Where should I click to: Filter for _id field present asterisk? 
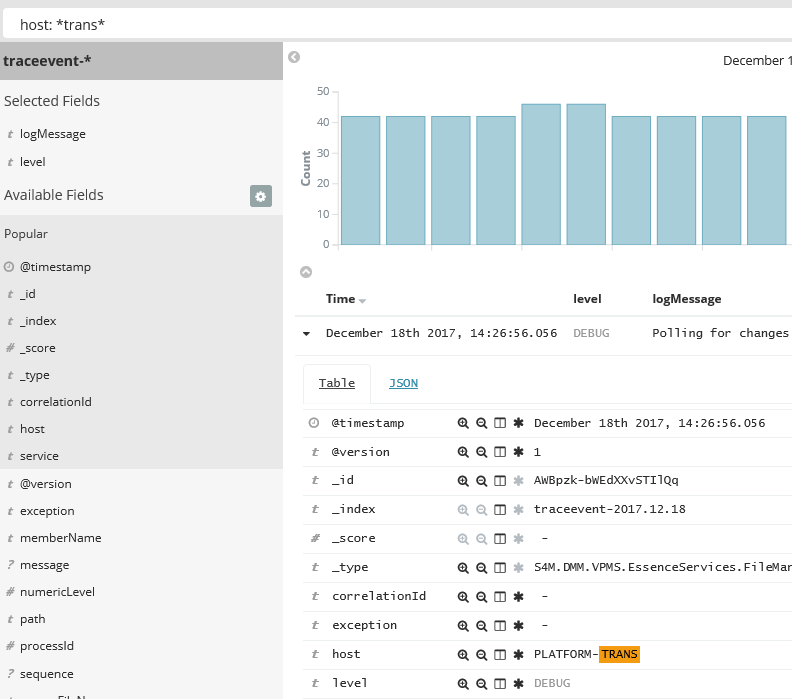518,481
